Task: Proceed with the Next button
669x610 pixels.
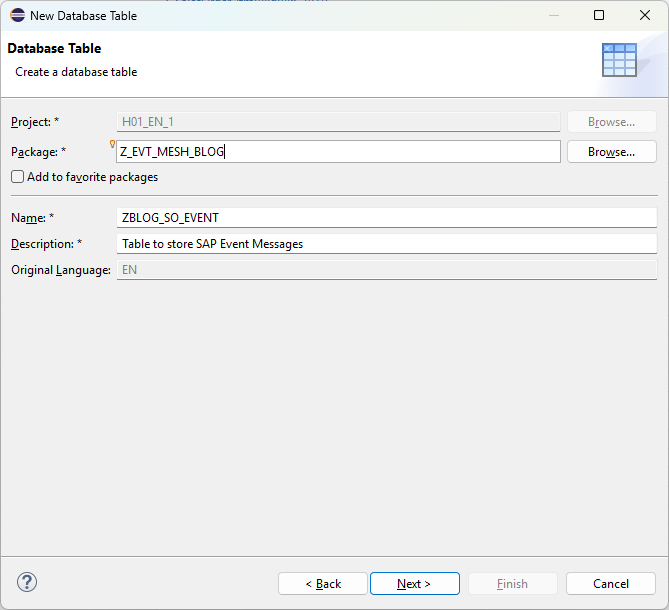Action: point(414,584)
